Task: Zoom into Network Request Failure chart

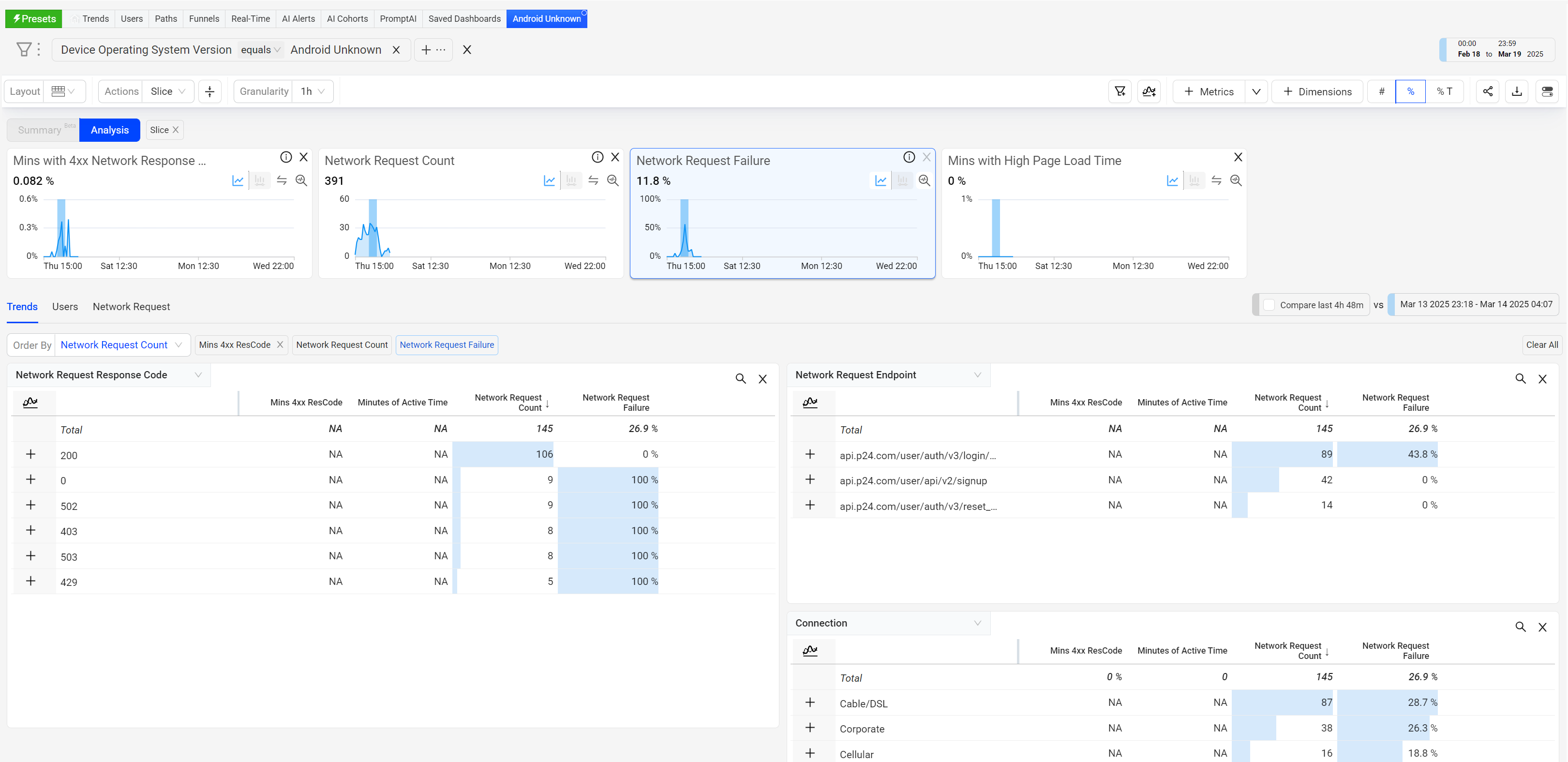Action: (925, 180)
